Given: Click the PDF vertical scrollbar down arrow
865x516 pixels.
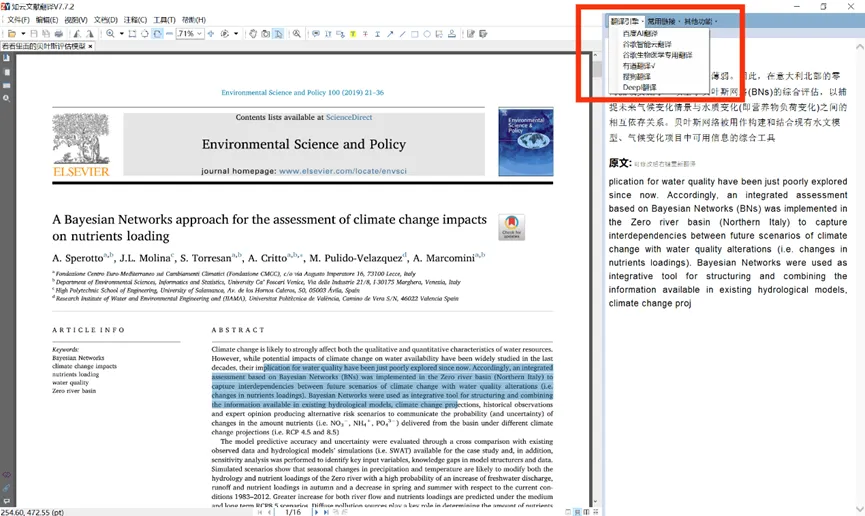Looking at the screenshot, I should (595, 502).
